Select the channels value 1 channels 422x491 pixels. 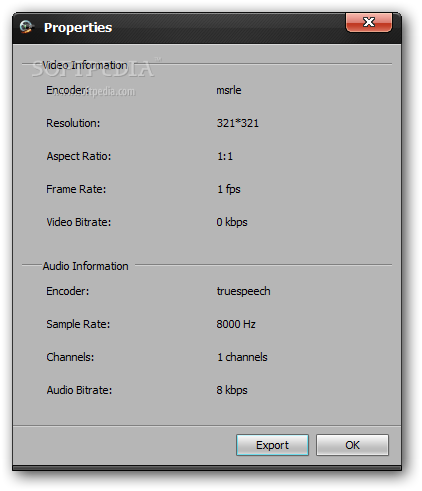pos(242,357)
